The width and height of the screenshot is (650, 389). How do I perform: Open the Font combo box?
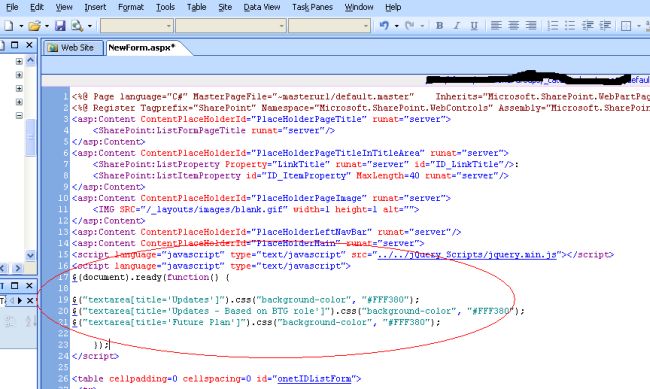pyautogui.click(x=230, y=26)
